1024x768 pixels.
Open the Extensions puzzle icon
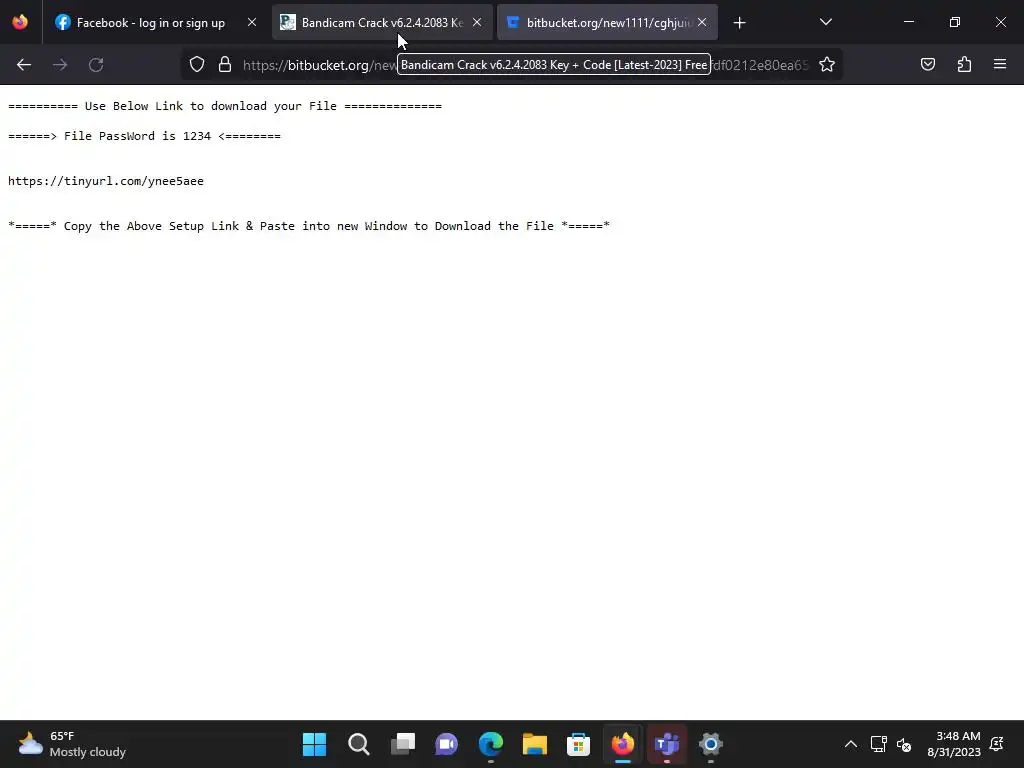[x=964, y=65]
